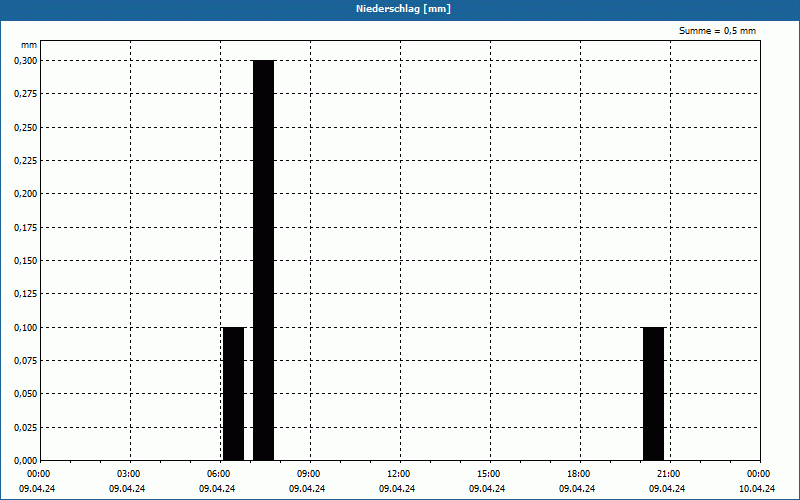Click the 0,200 y-axis label
Viewport: 800px width, 500px height.
[26, 194]
